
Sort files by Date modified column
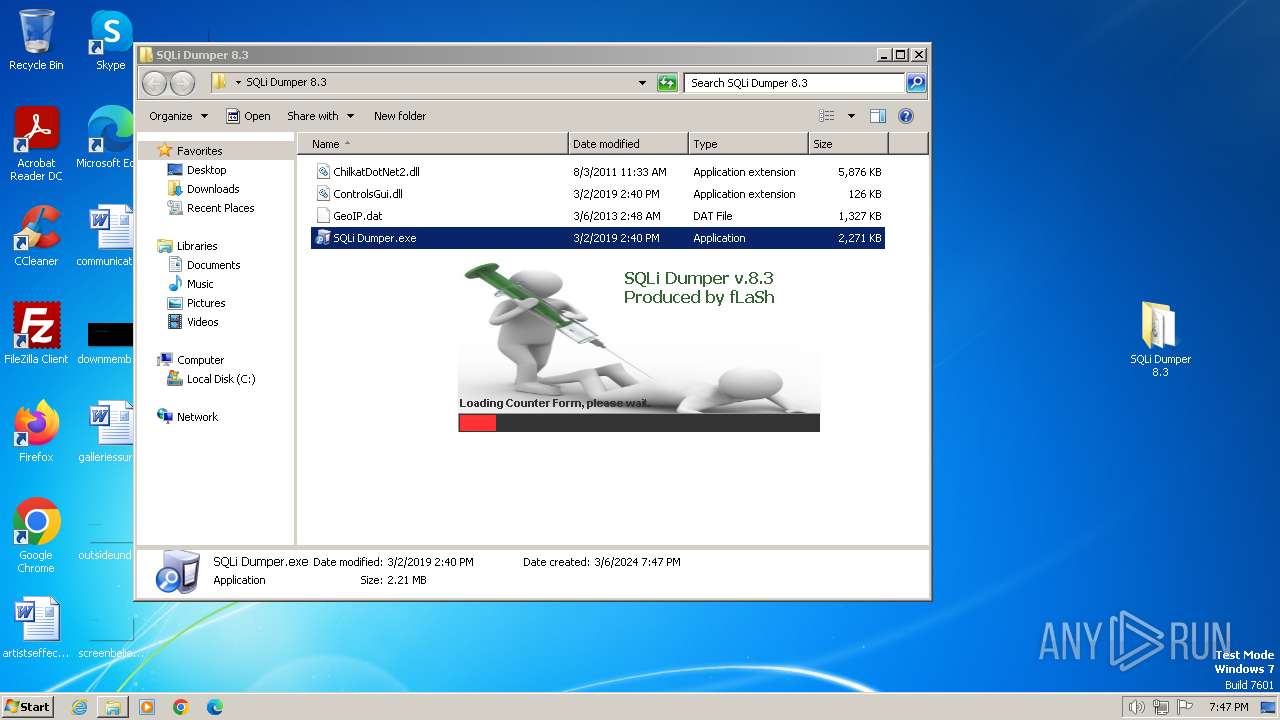(628, 144)
